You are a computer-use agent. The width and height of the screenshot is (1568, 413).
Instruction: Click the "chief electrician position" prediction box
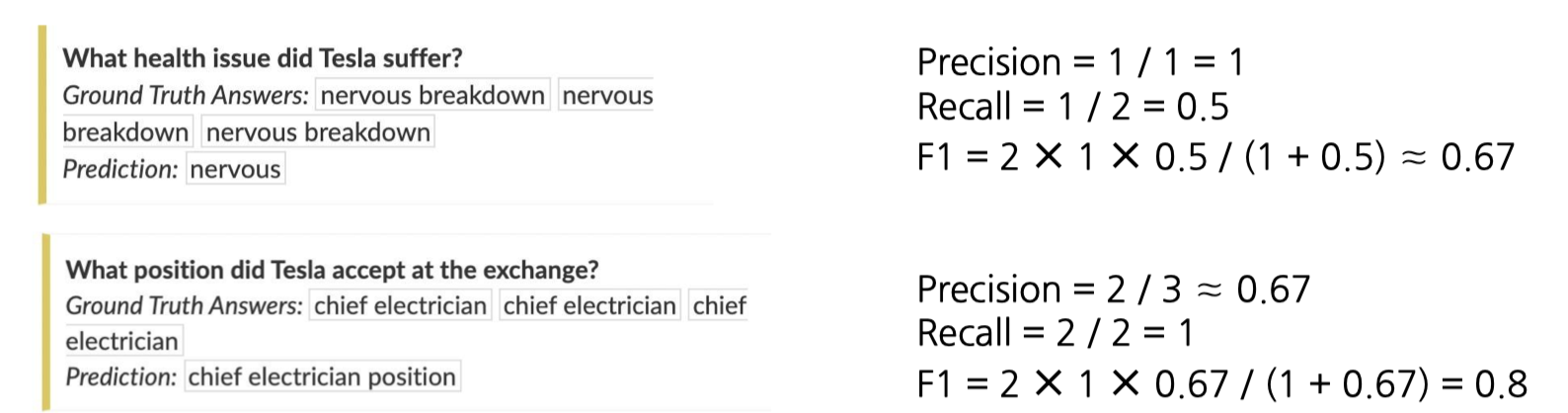(x=322, y=376)
